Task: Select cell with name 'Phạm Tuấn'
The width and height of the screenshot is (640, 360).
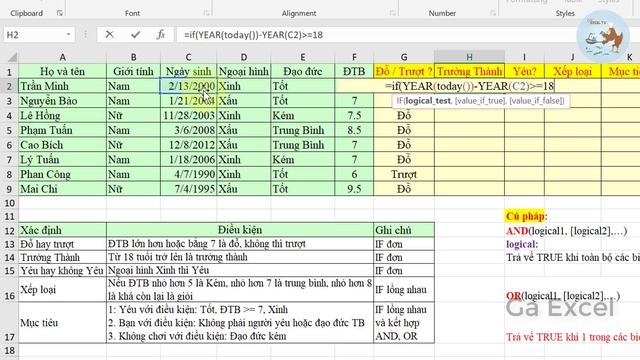Action: click(x=62, y=130)
